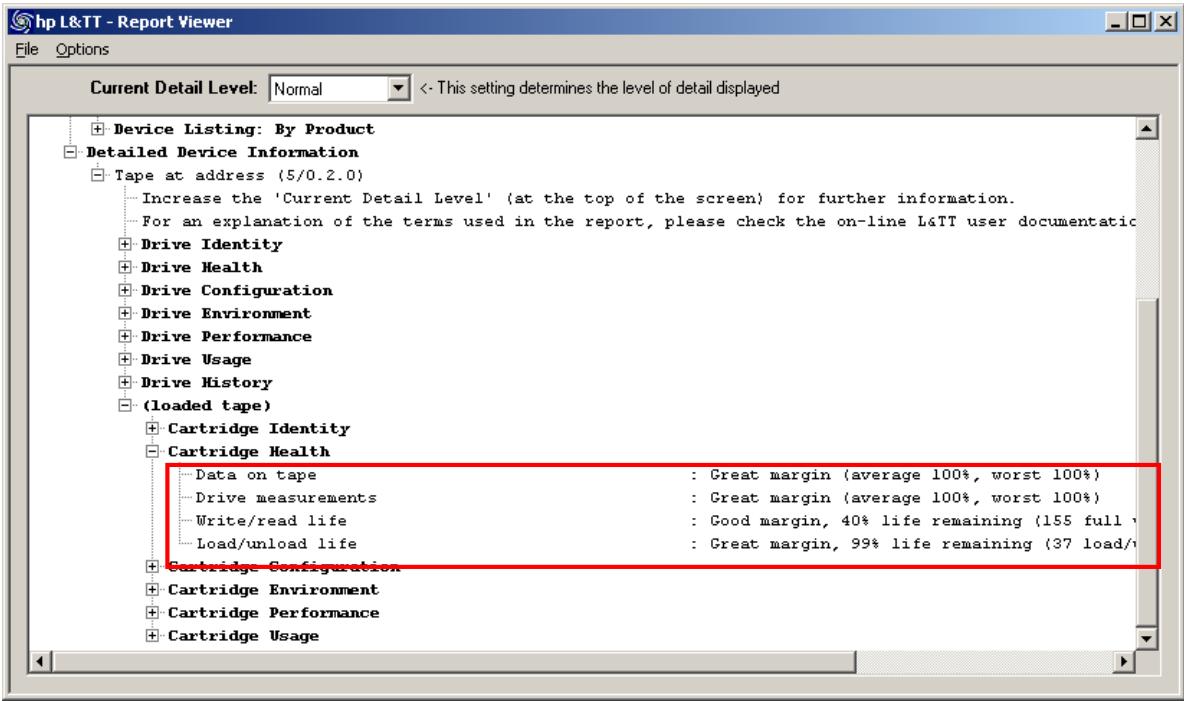Viewport: 1184px width, 701px height.
Task: Collapse Detailed Device Information node
Action: [70, 152]
